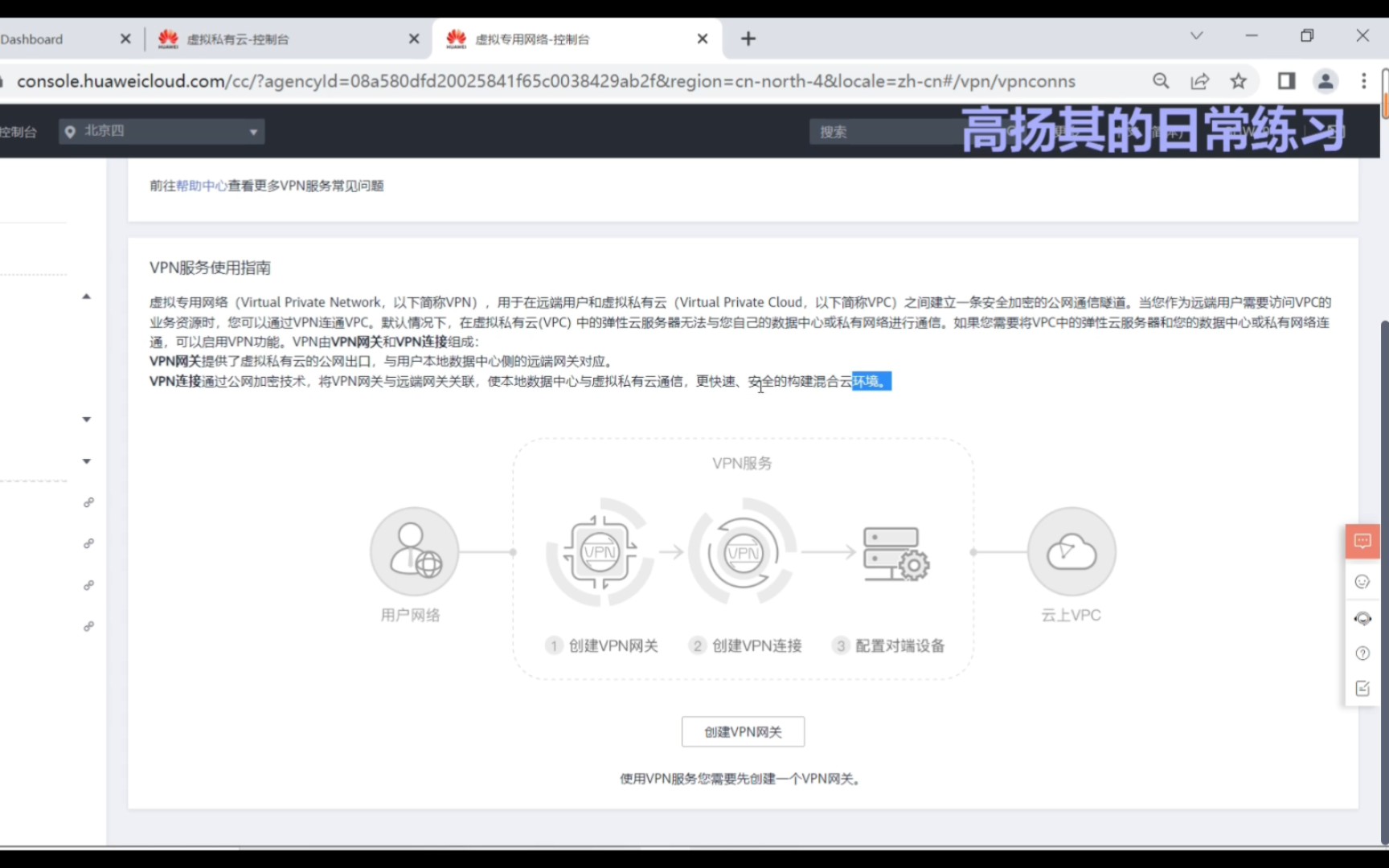Close the 虚拟专用网络-控制台 tab
Screen dimensions: 1389x868
point(703,39)
